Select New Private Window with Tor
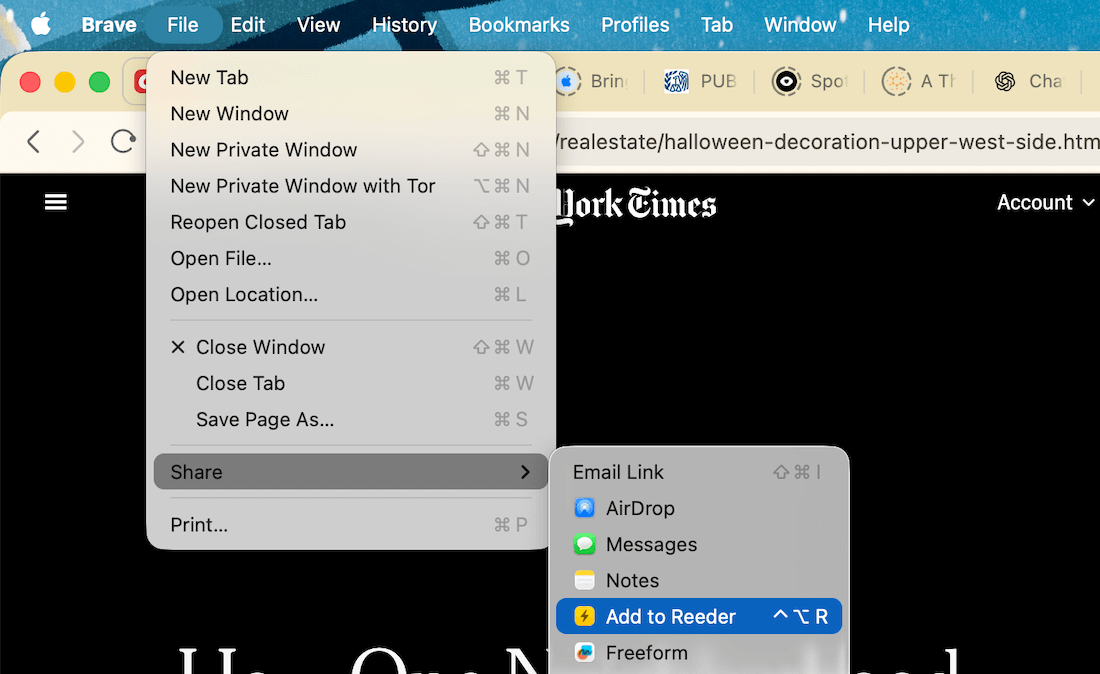Screen dimensions: 1100x674 303,186
